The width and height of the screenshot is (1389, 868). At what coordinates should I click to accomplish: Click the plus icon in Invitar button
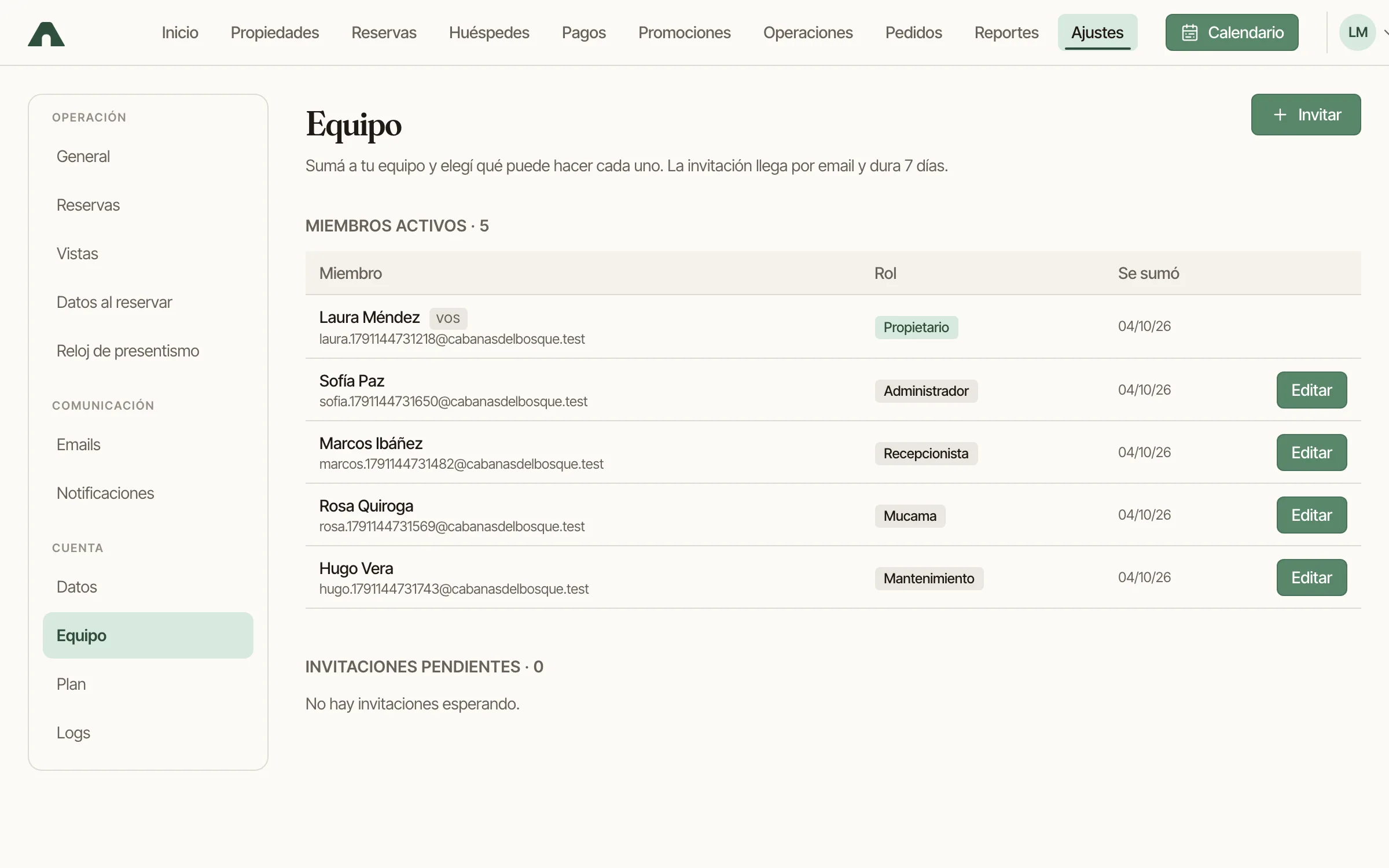pyautogui.click(x=1280, y=115)
